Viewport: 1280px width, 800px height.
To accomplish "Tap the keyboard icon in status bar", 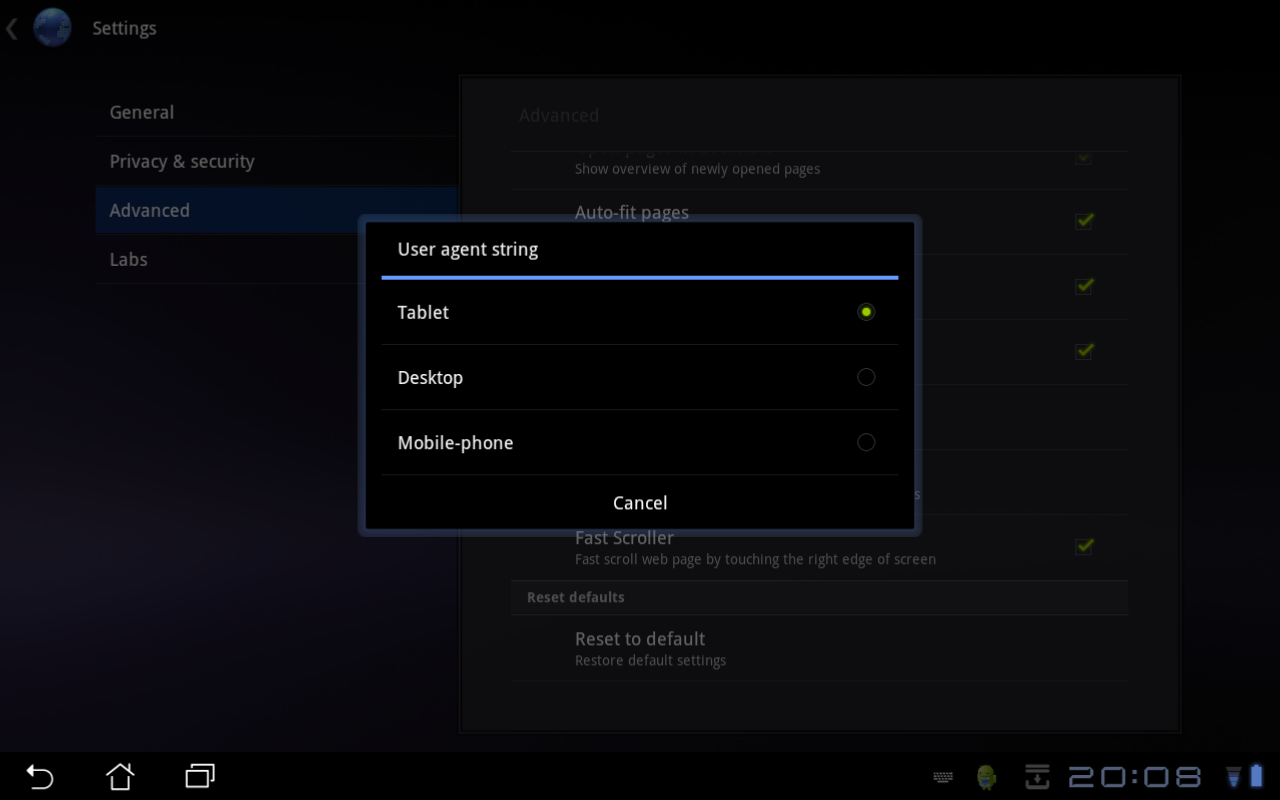I will [x=942, y=777].
